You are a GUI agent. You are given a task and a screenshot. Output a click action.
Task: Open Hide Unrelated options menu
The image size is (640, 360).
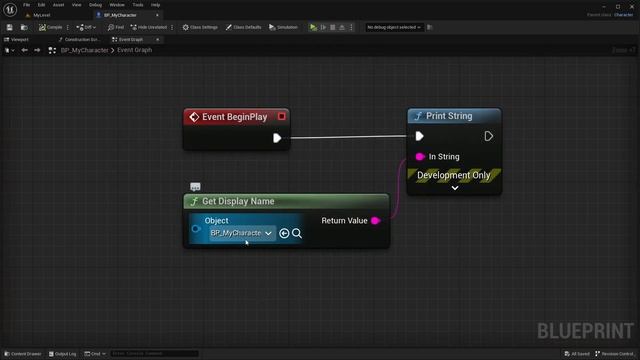[x=172, y=27]
